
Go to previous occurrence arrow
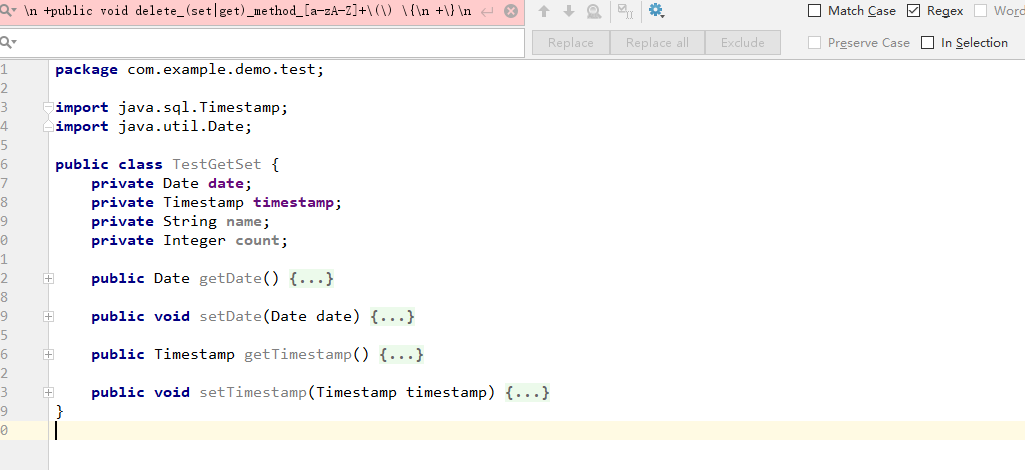[x=544, y=11]
